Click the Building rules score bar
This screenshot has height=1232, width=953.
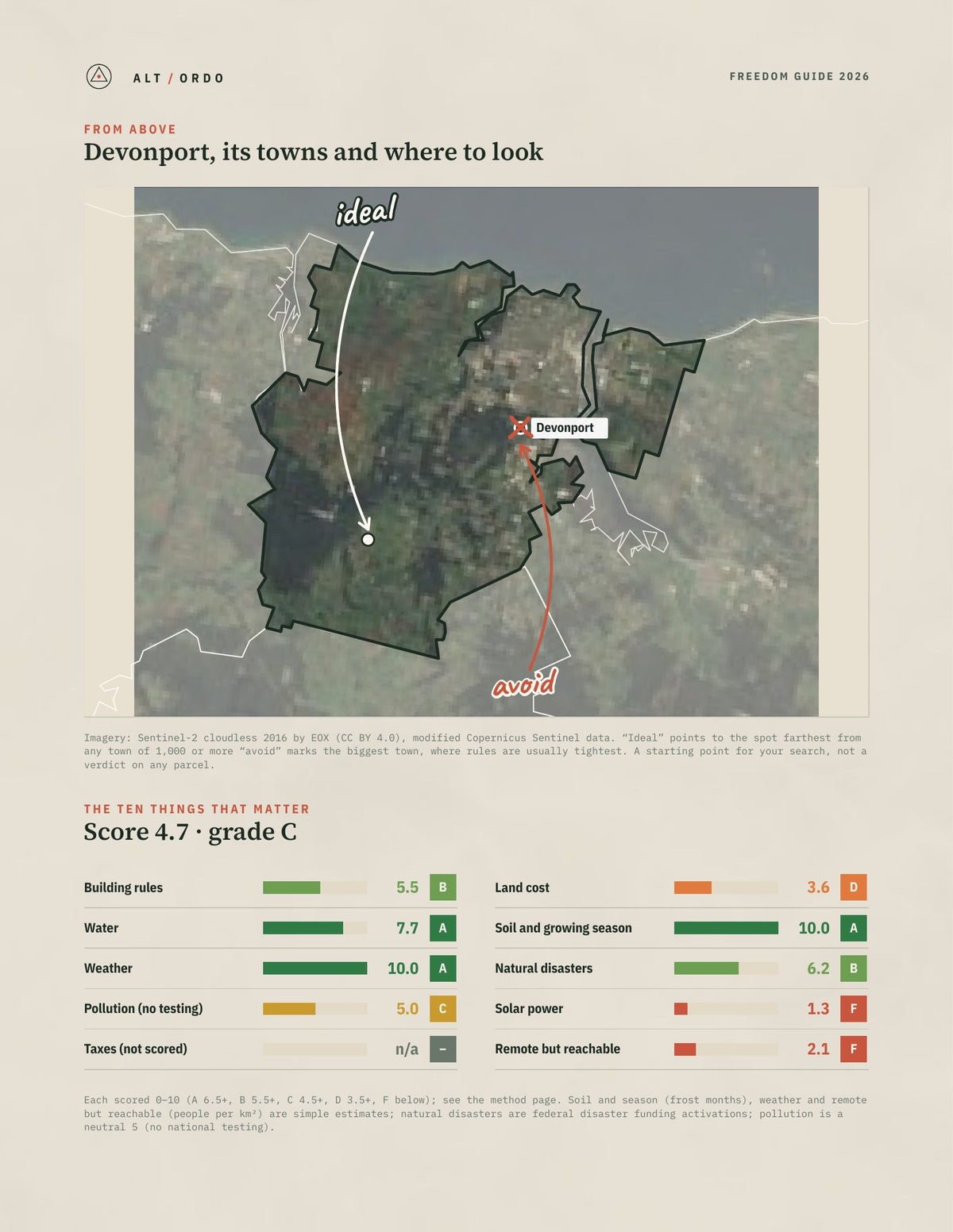click(x=315, y=887)
